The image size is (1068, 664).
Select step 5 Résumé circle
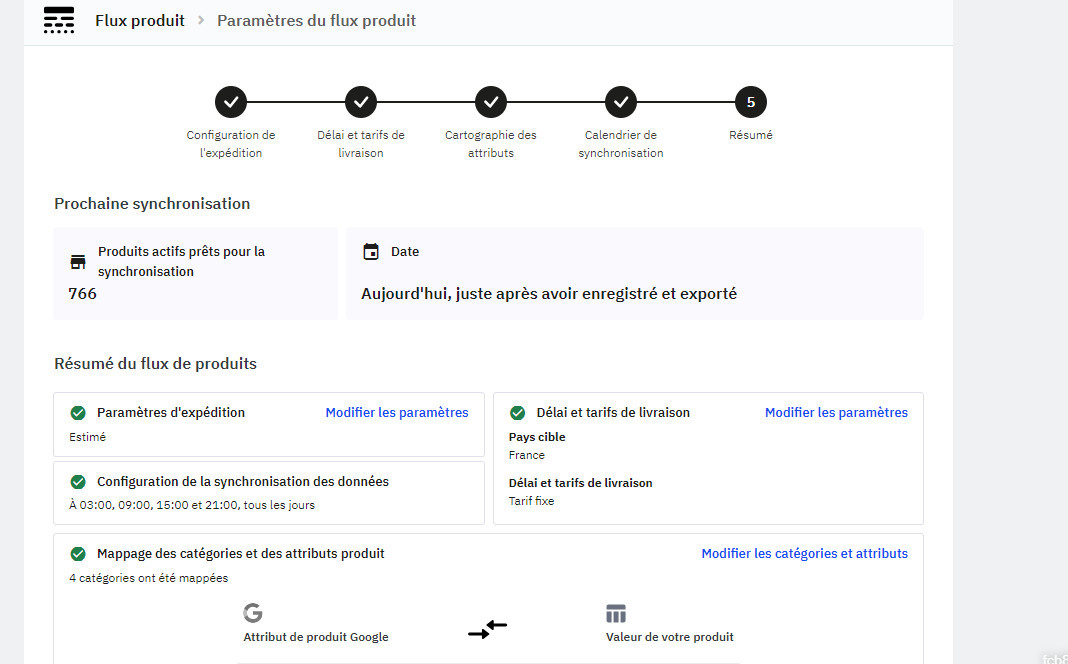pos(751,102)
